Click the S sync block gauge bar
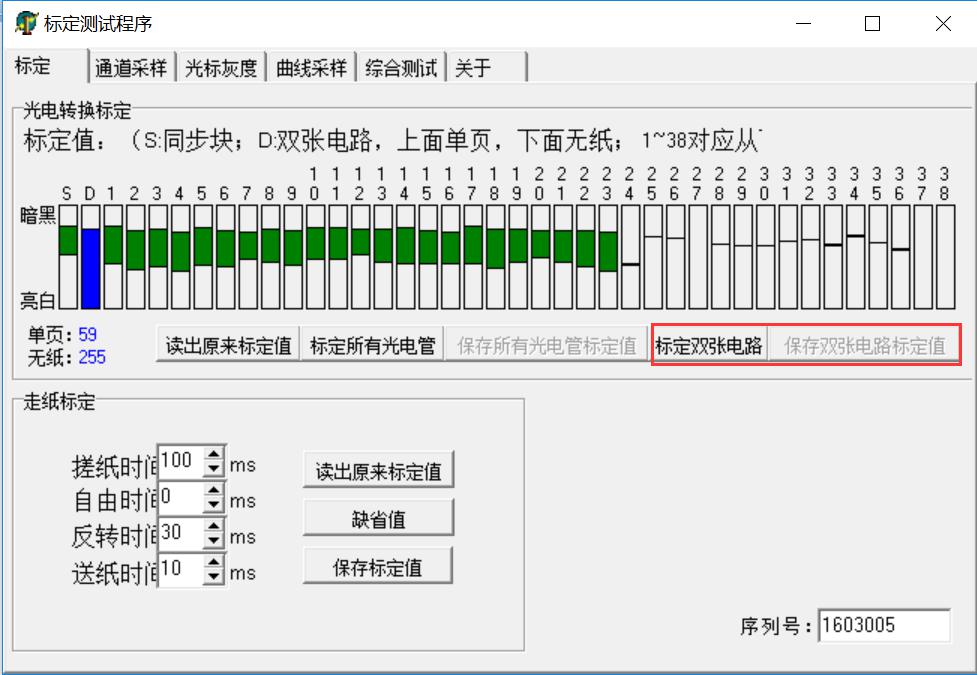 click(68, 257)
